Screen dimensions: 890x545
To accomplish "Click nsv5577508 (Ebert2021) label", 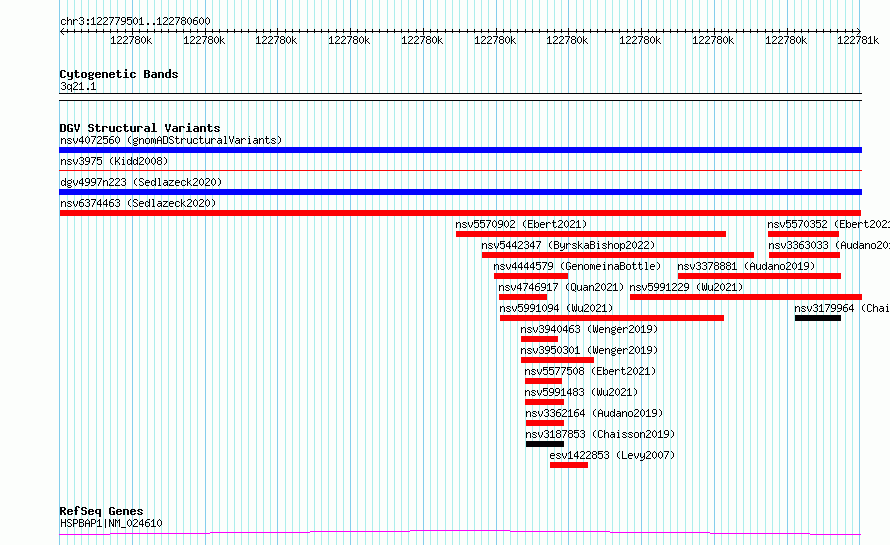I will [x=590, y=371].
